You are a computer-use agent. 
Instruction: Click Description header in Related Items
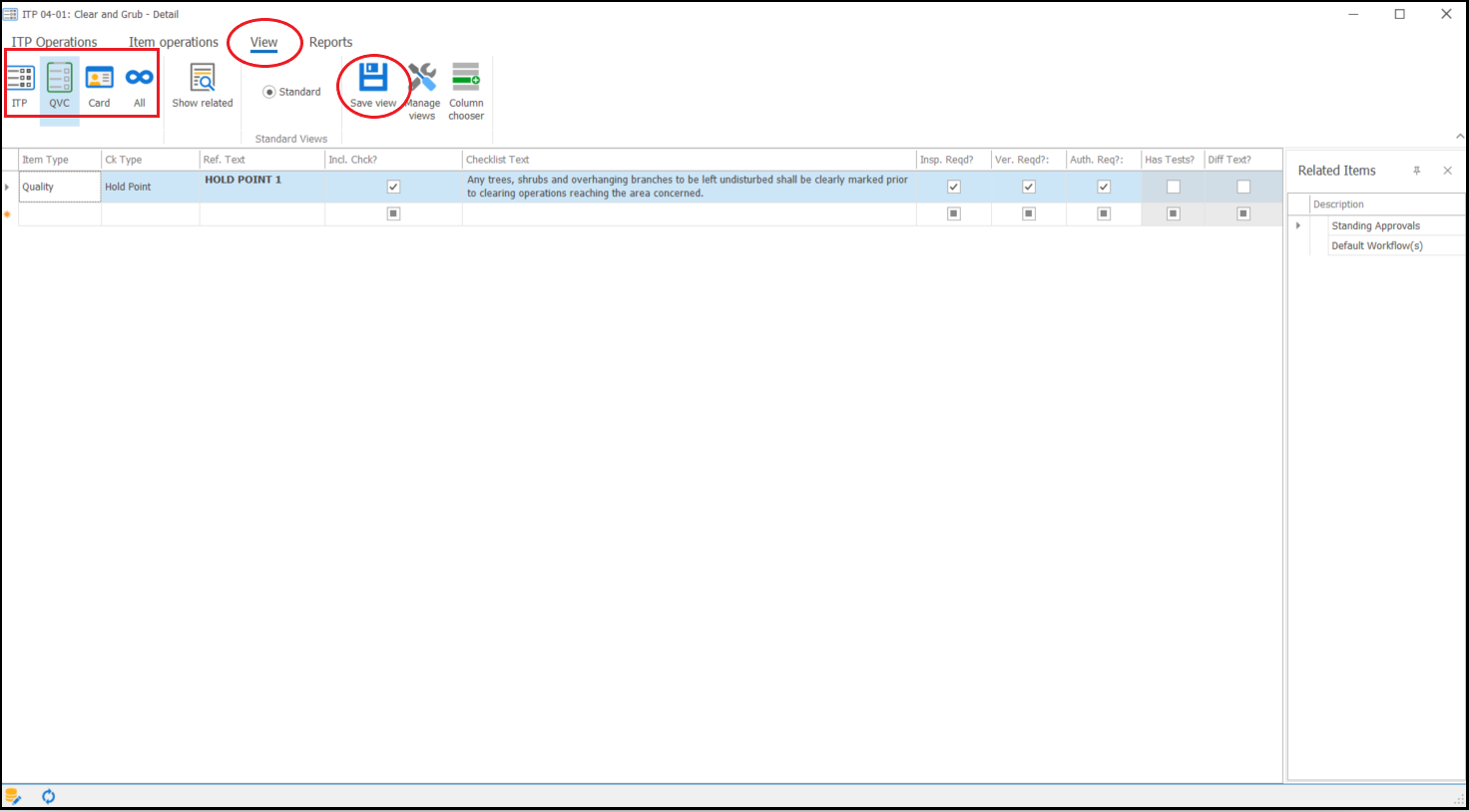coord(1387,204)
